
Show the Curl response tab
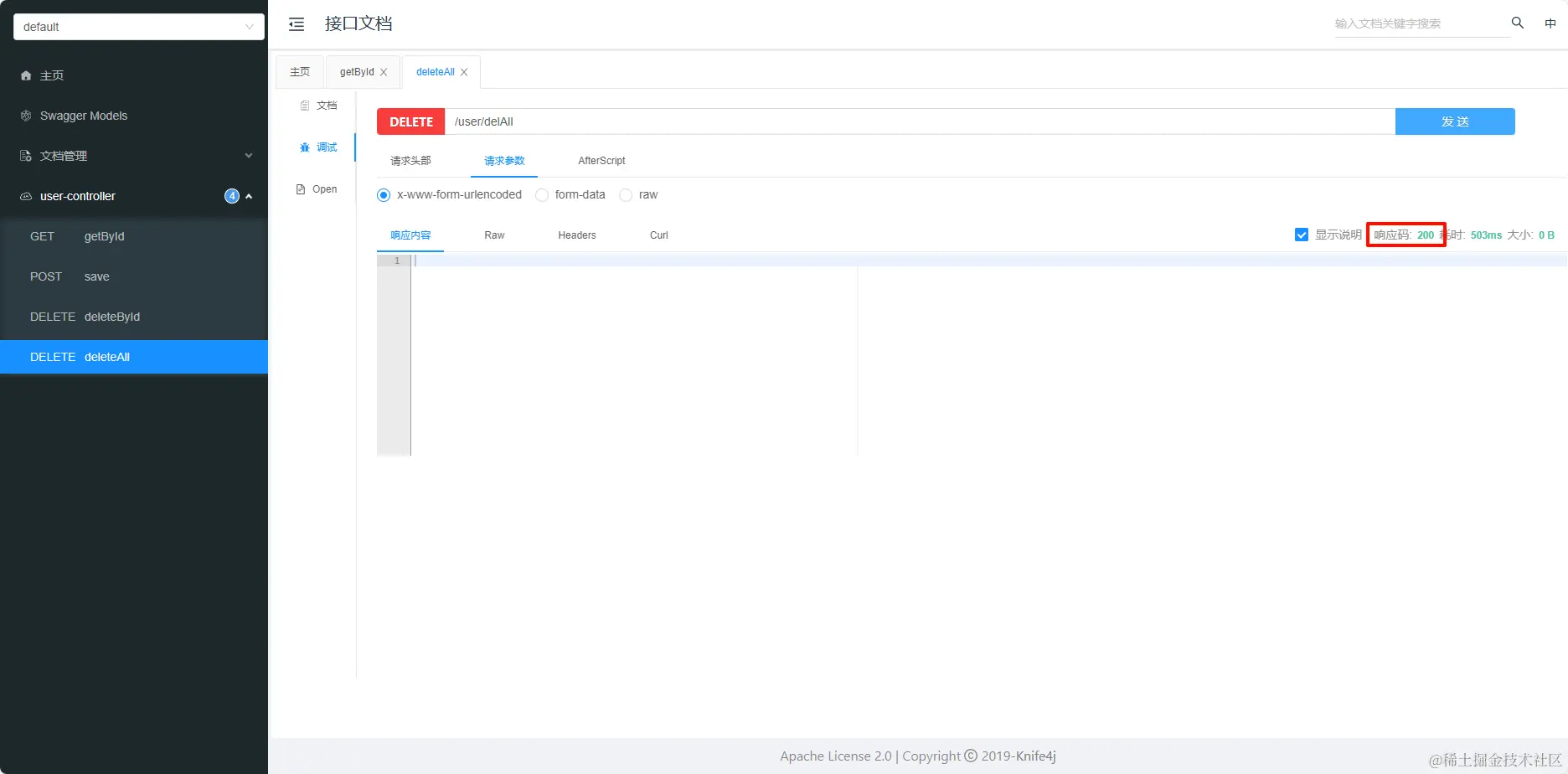coord(659,235)
